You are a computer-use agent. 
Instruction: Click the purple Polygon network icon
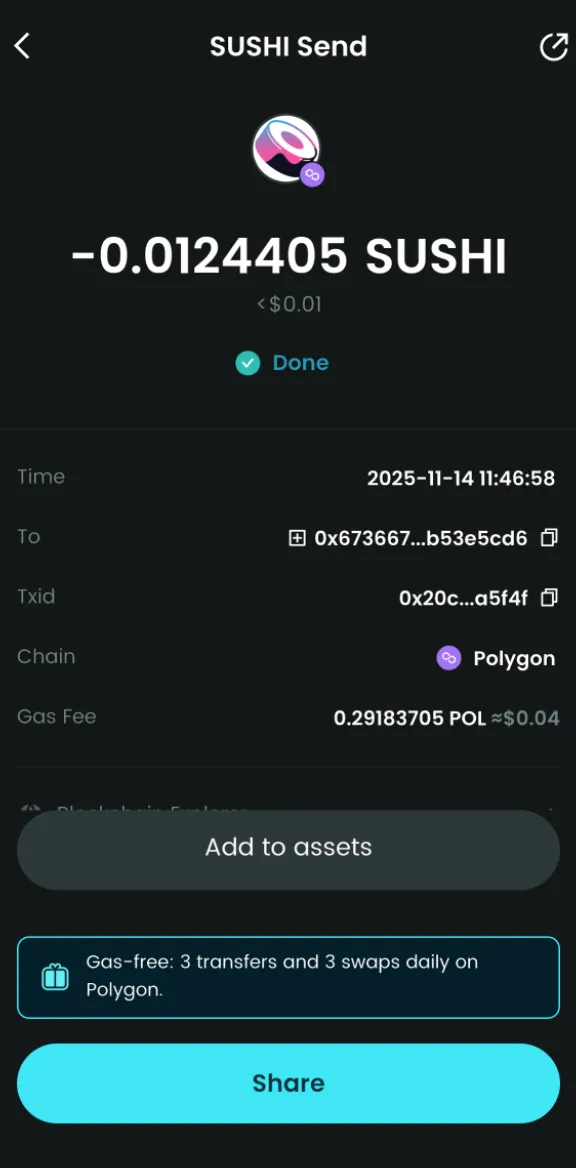(x=448, y=658)
